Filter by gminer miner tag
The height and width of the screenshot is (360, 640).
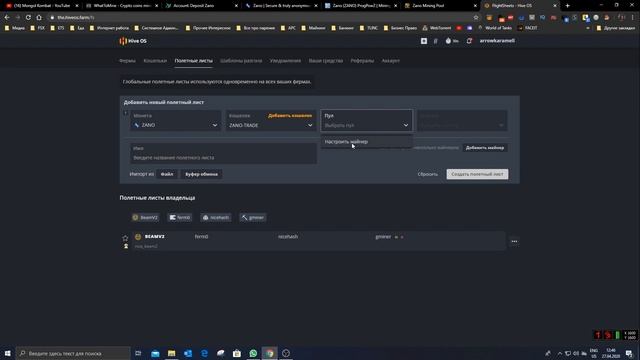[x=253, y=218]
